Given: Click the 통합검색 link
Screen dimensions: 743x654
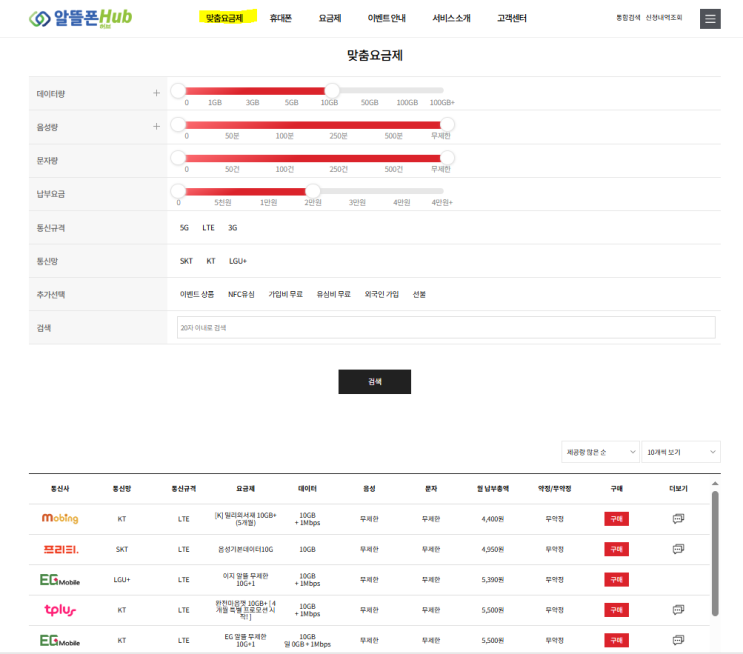Looking at the screenshot, I should tap(628, 18).
